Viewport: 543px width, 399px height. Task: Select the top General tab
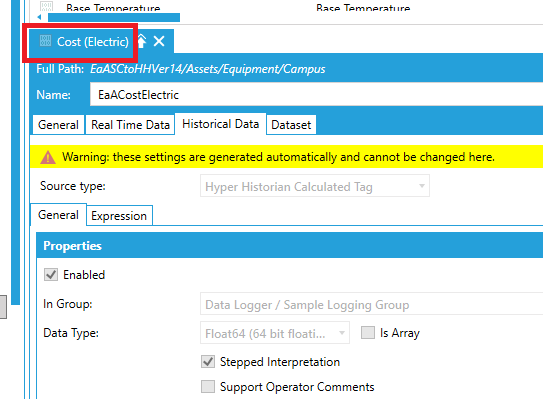point(59,125)
